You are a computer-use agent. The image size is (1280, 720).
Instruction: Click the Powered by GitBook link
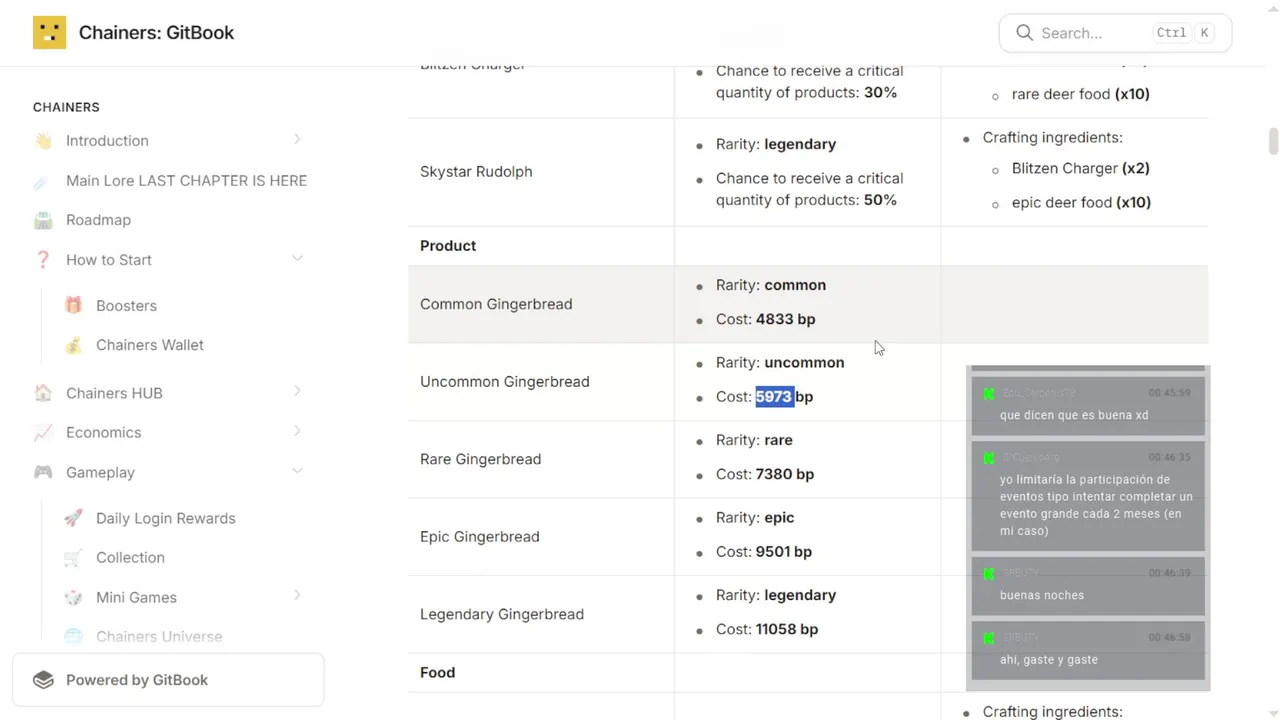coord(137,680)
